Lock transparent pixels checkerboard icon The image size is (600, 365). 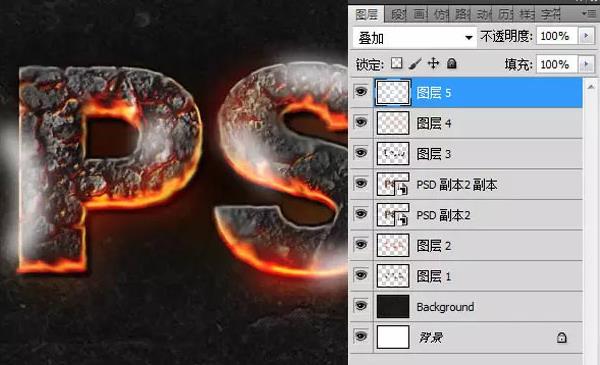pyautogui.click(x=396, y=63)
